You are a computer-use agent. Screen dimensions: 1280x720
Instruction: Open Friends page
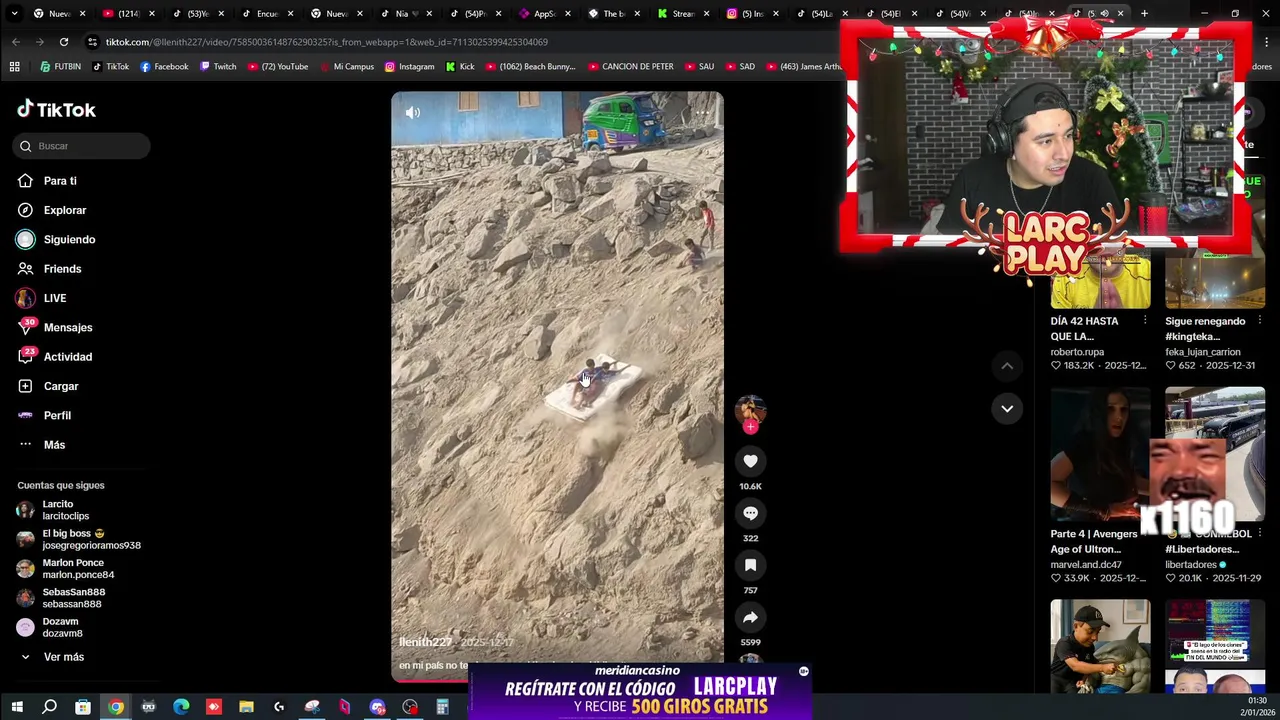tap(62, 269)
